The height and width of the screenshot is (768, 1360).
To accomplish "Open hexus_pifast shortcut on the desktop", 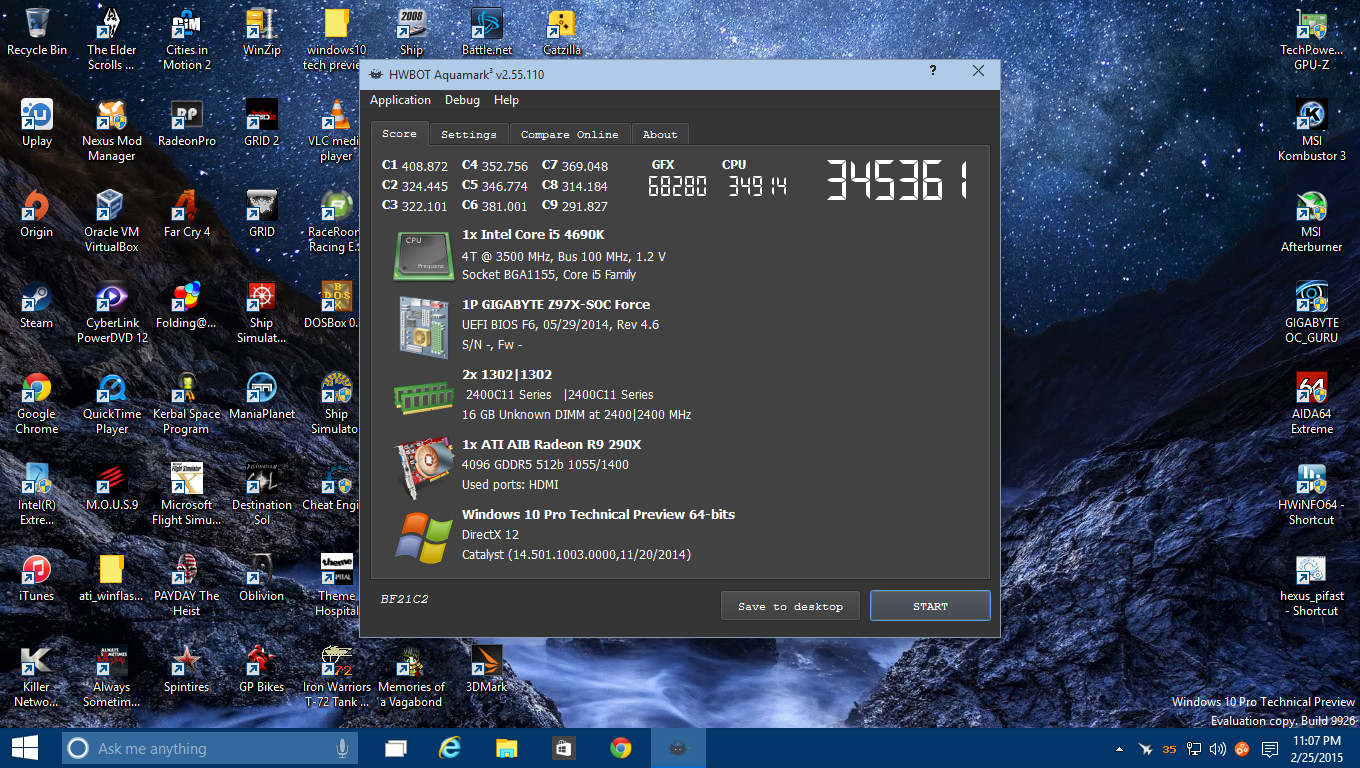I will 1311,585.
